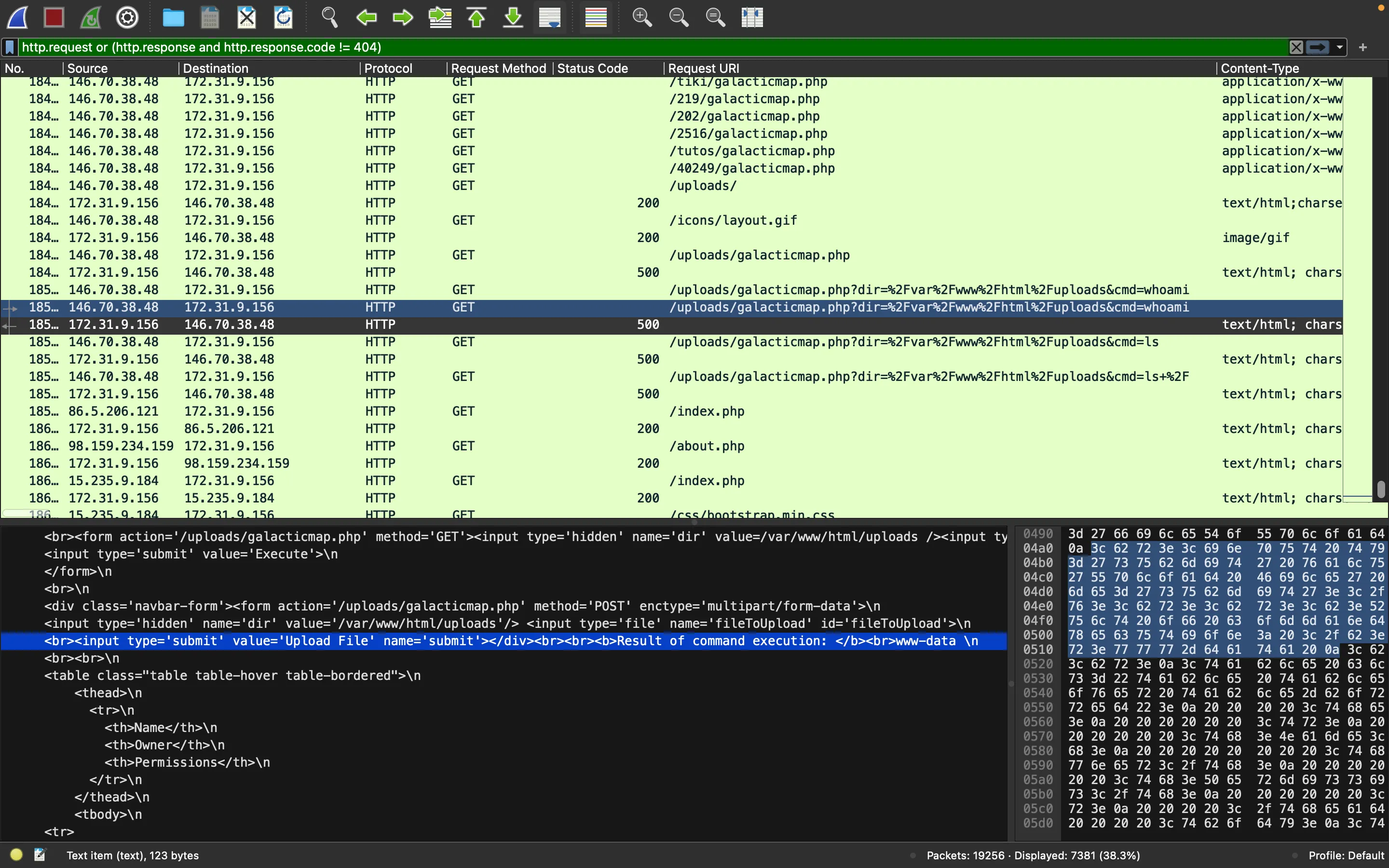Start capturing packets with the shark fin icon
Screen dimensions: 1389x868
point(18,17)
